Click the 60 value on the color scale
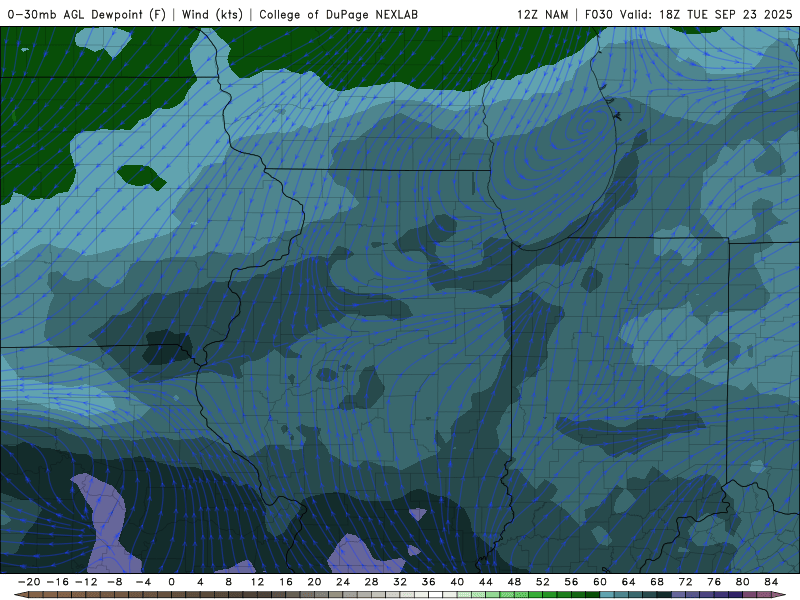The width and height of the screenshot is (800, 600). pyautogui.click(x=600, y=582)
